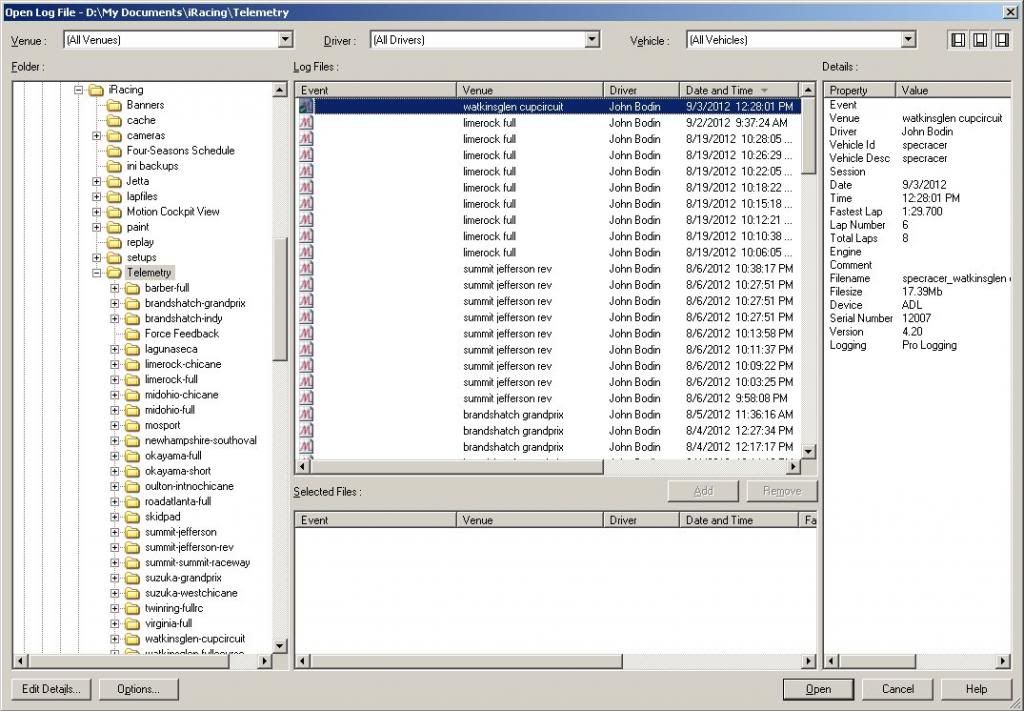Sort log files by Venue column

click(530, 90)
